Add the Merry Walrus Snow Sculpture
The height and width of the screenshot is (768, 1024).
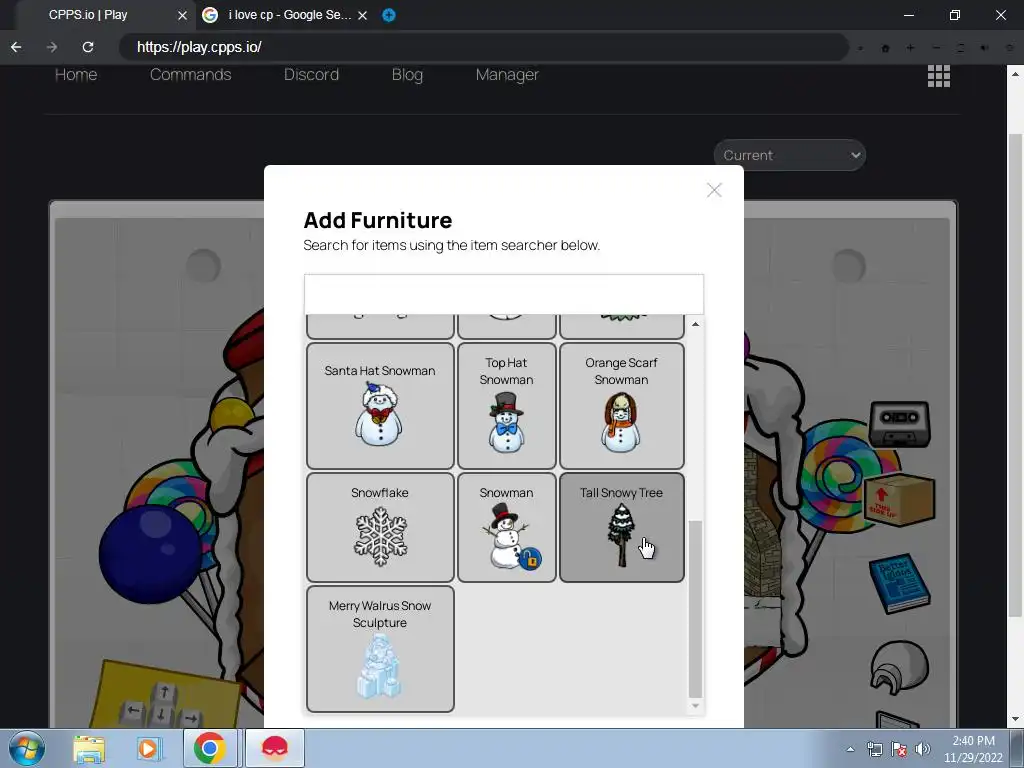[380, 648]
